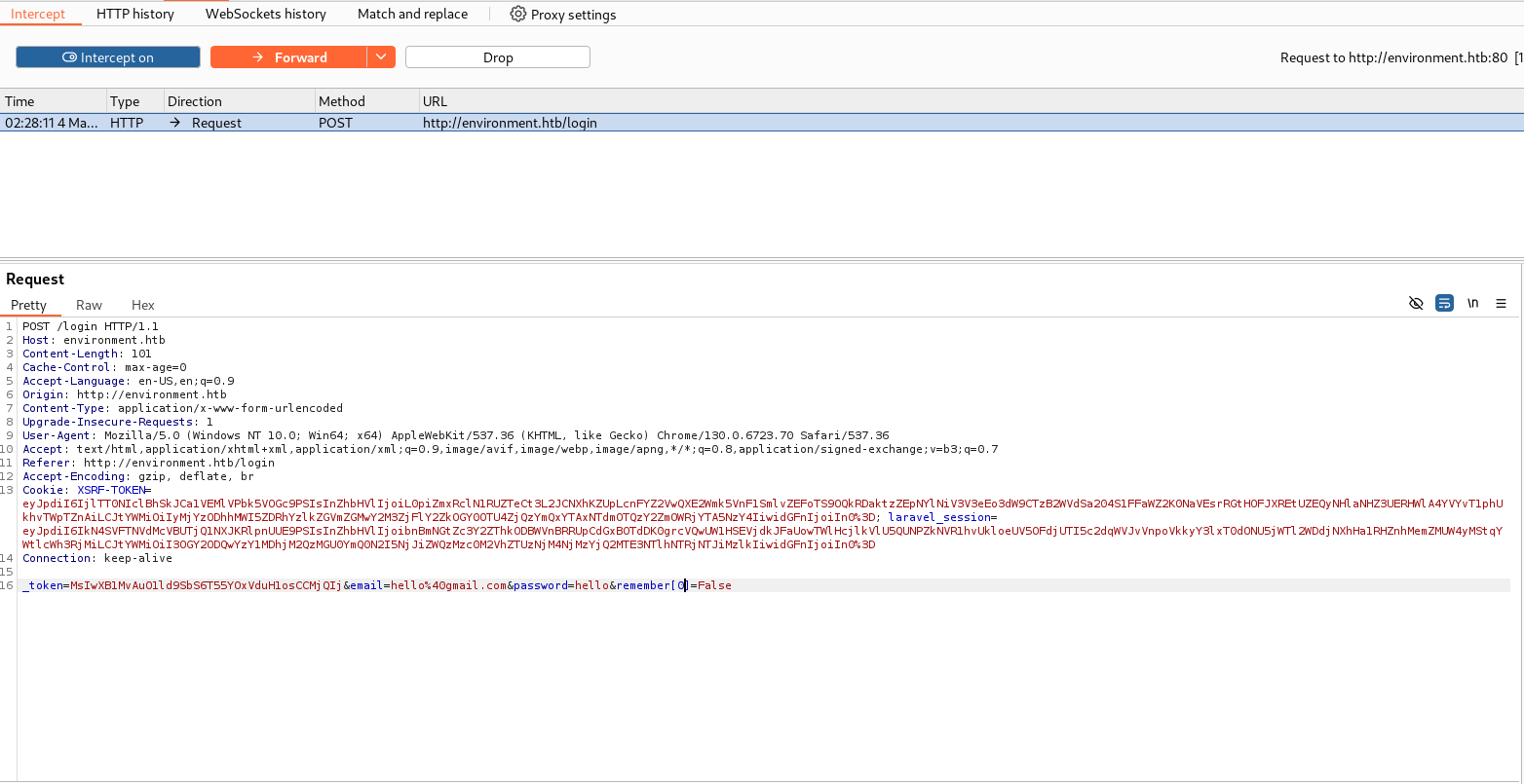Open the Forward button dropdown arrow
This screenshot has width=1524, height=784.
381,57
